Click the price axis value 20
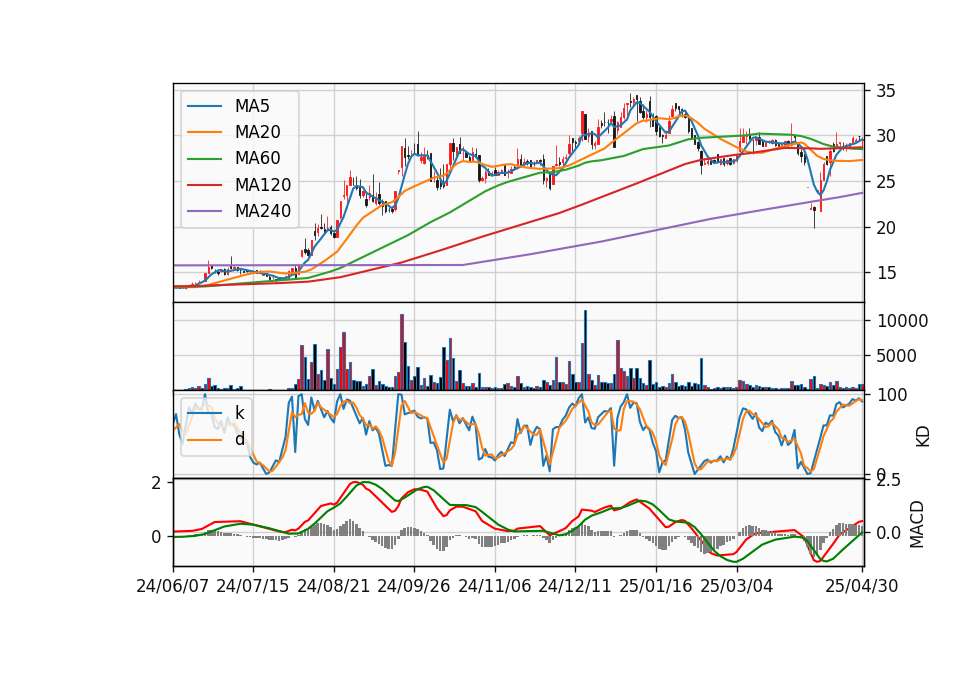This screenshot has height=690, width=960. tap(886, 228)
